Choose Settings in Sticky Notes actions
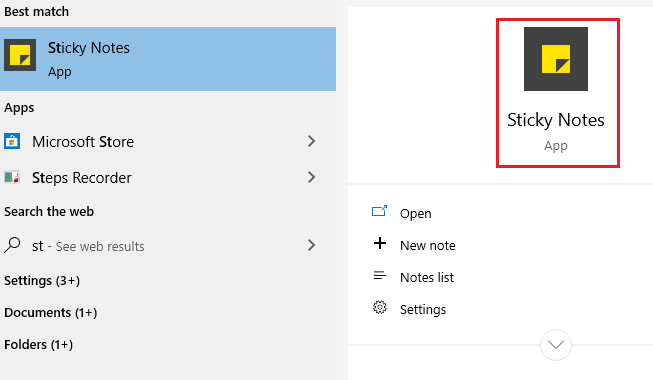Viewport: 653px width, 380px height. coord(423,310)
